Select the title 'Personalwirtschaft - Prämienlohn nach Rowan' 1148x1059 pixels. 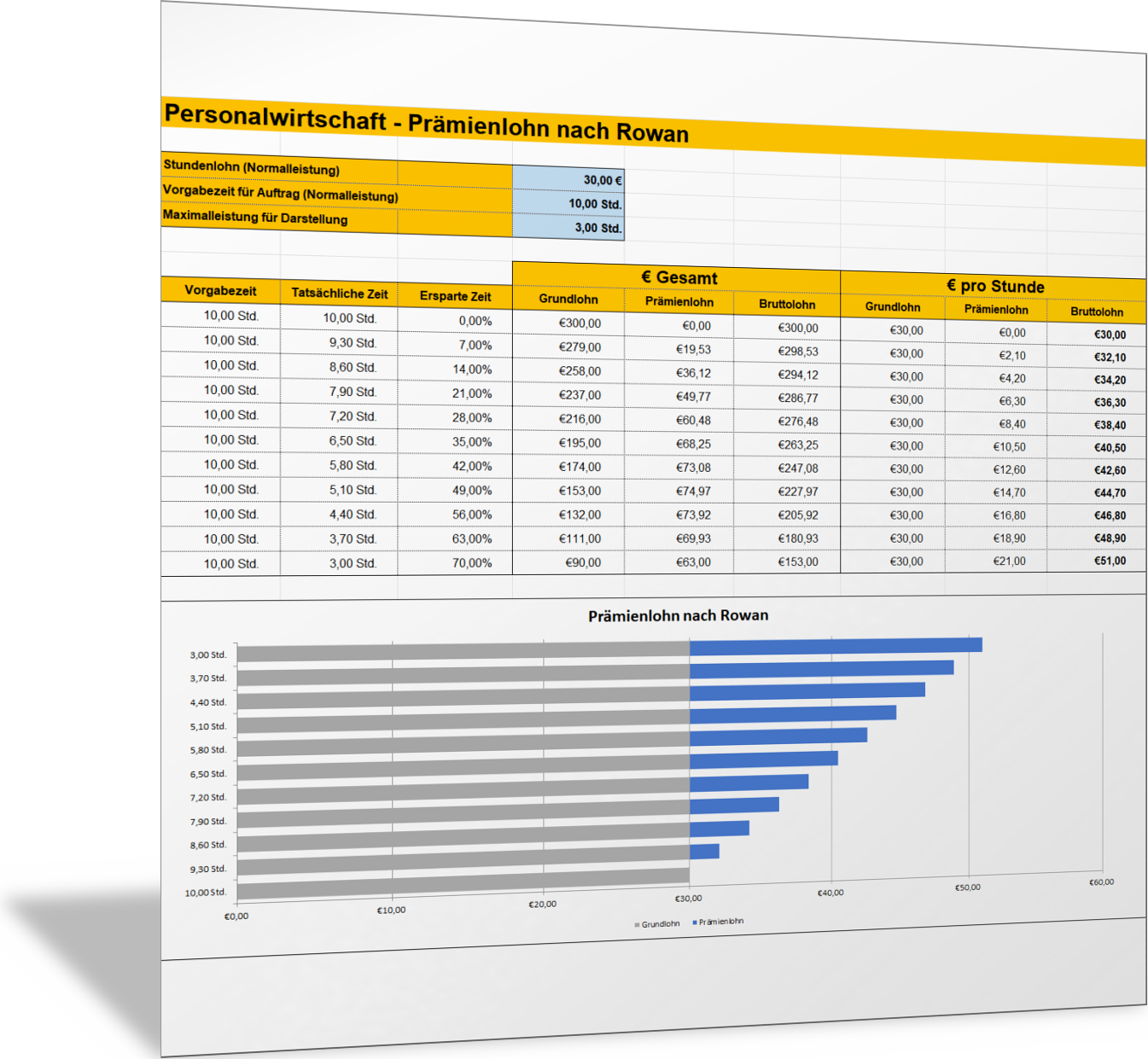[426, 123]
